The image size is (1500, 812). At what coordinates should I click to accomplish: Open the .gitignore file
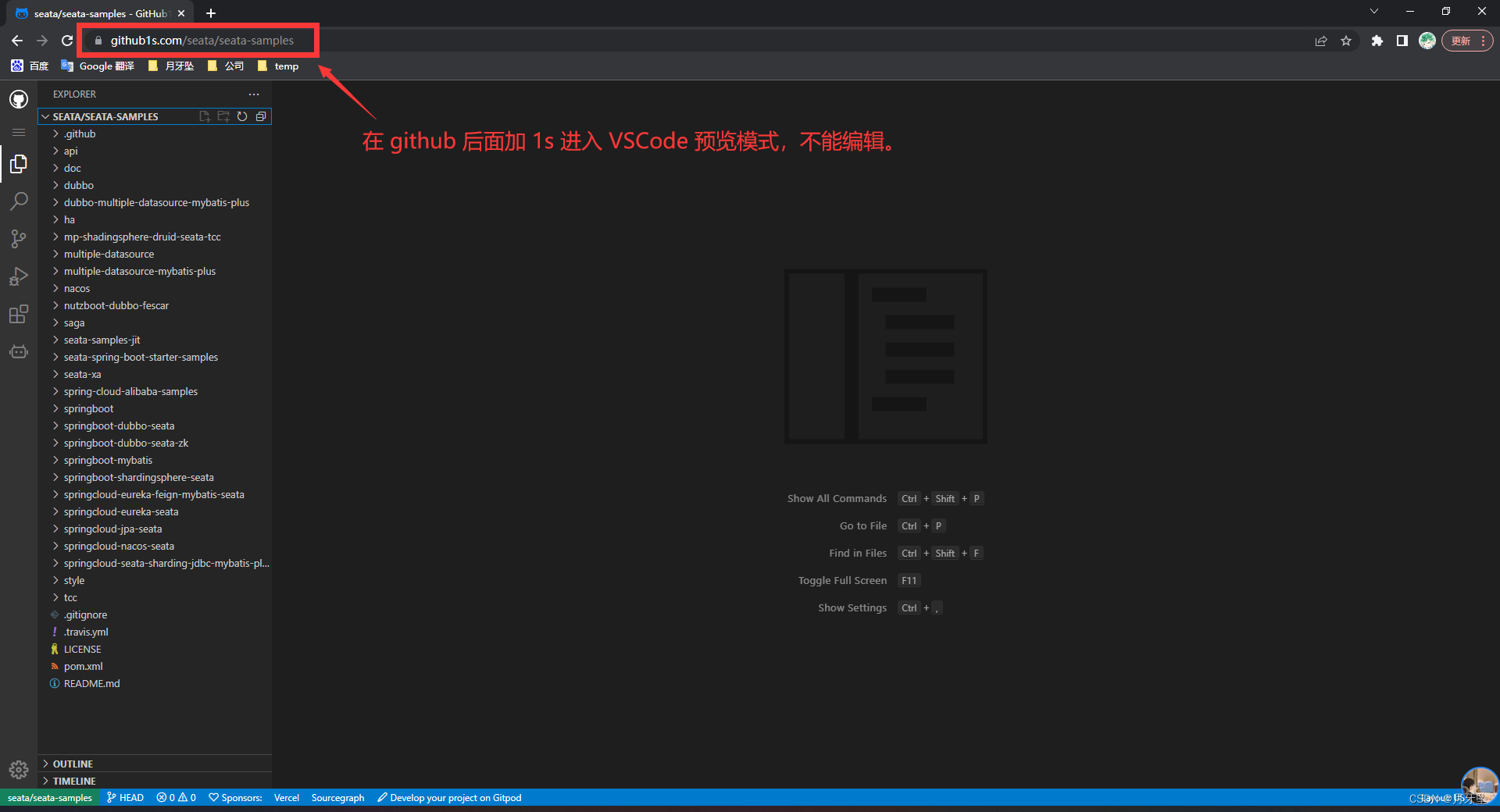point(155,614)
